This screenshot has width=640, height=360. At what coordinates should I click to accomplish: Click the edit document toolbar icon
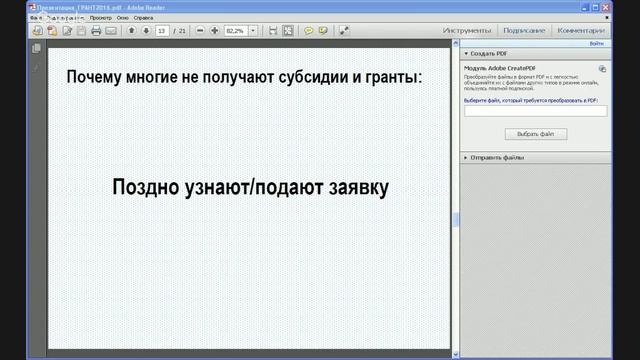[x=67, y=31]
